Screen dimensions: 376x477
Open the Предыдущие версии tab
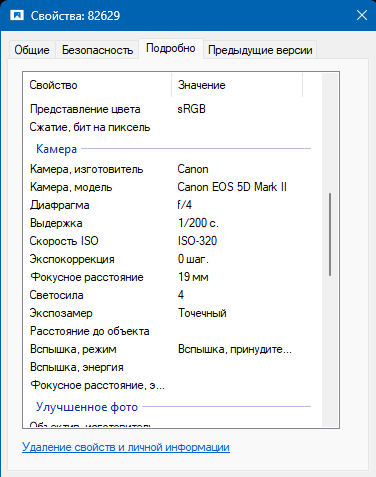click(x=260, y=50)
